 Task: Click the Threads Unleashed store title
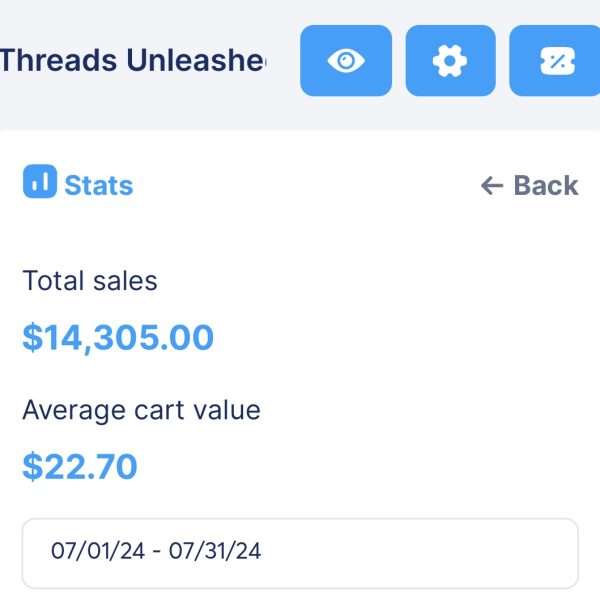[x=132, y=61]
